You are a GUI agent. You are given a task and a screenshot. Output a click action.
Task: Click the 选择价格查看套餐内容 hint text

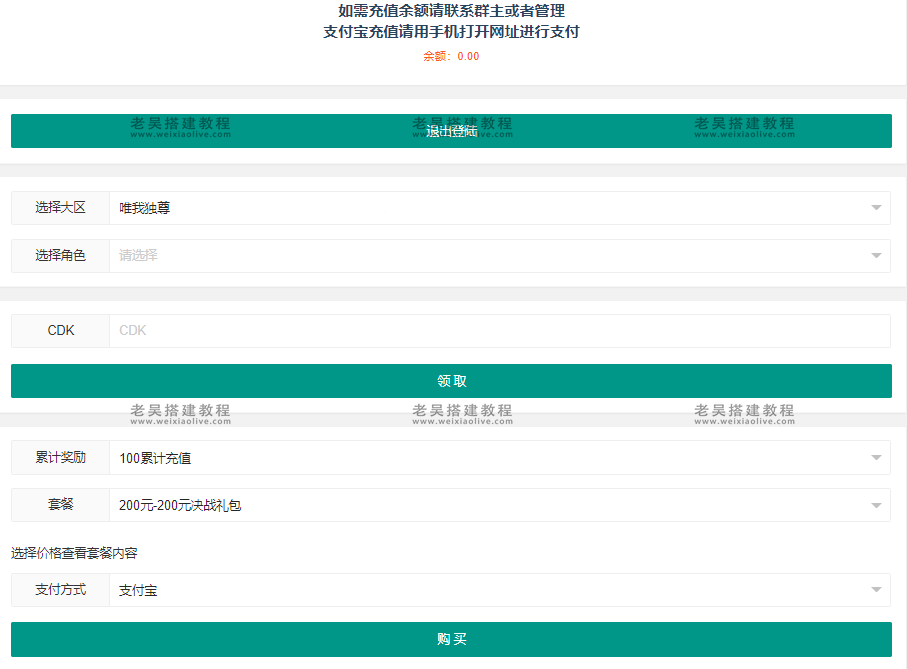pyautogui.click(x=76, y=552)
